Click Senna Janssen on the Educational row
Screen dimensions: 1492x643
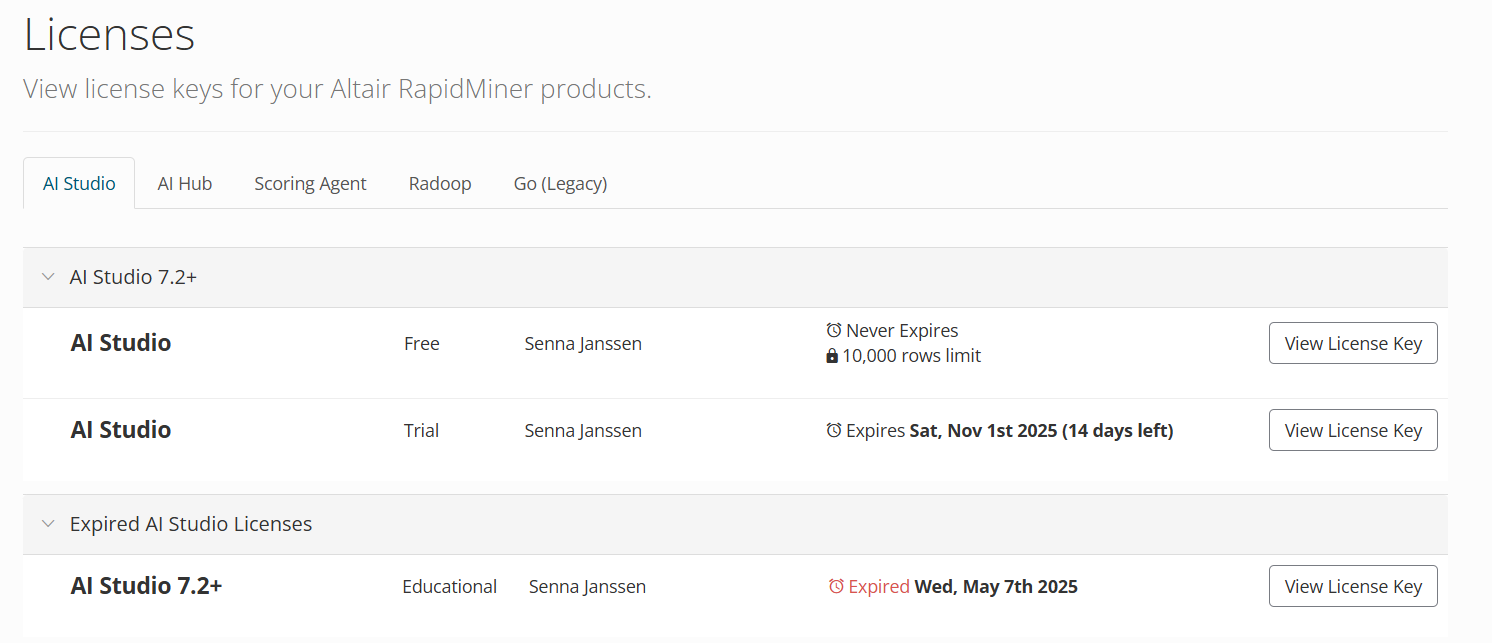pyautogui.click(x=587, y=587)
